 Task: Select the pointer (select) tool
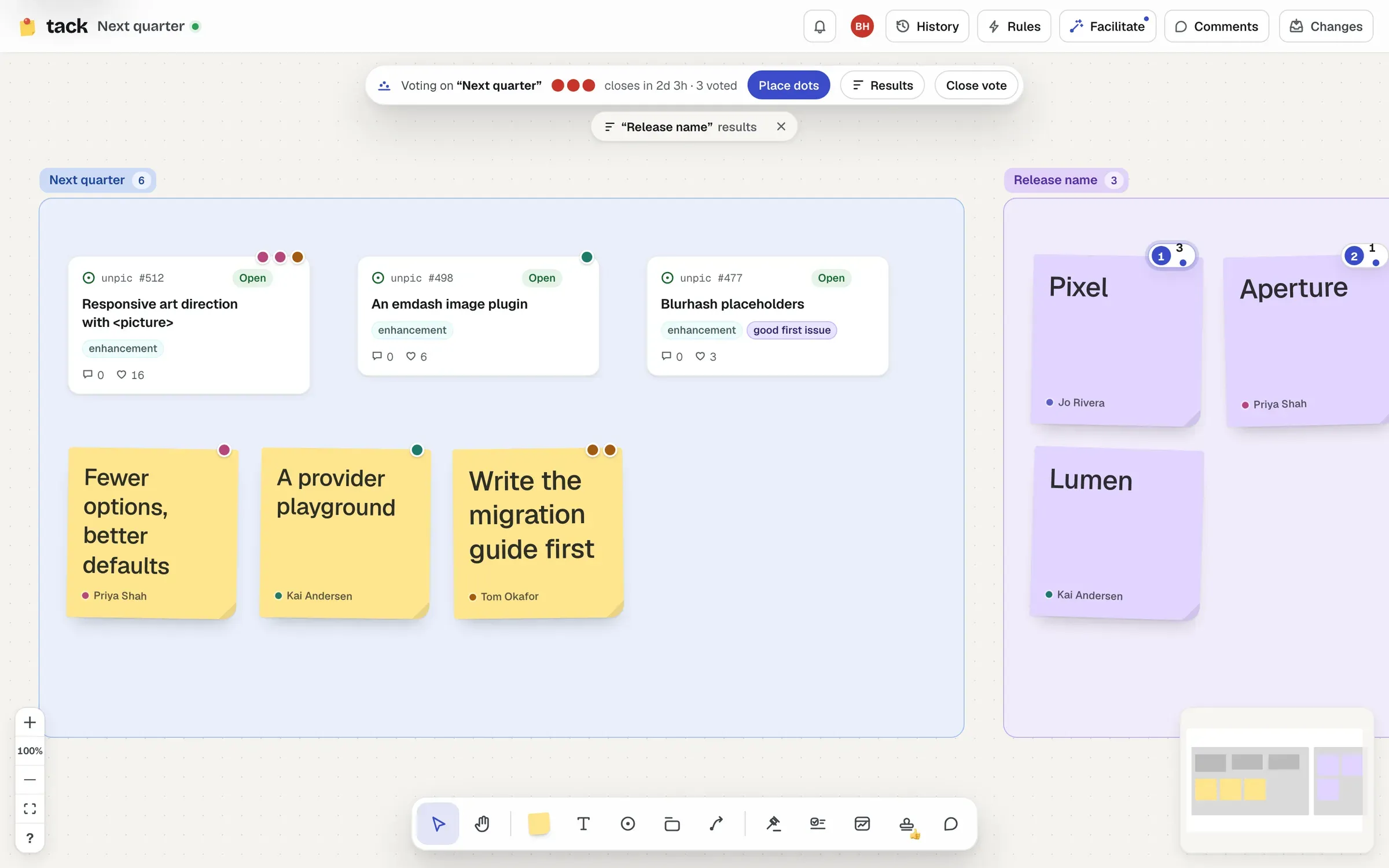(x=438, y=823)
